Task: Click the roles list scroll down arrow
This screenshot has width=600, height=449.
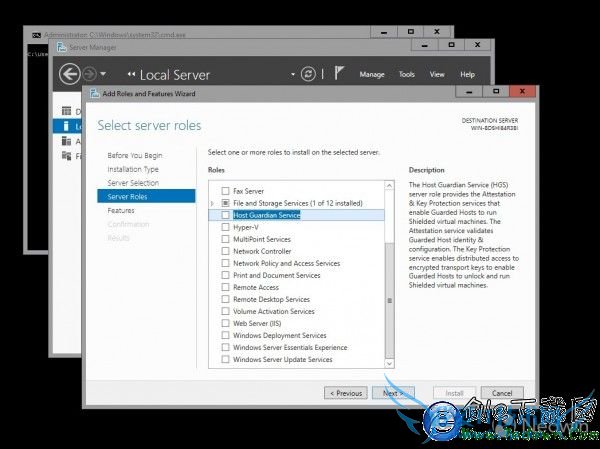Action: point(389,363)
